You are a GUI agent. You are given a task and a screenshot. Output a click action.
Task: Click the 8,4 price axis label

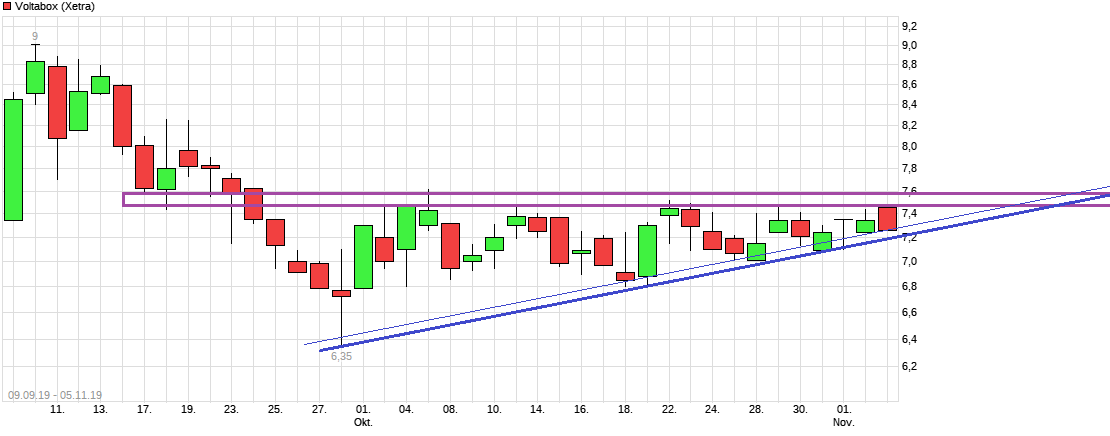[x=909, y=105]
